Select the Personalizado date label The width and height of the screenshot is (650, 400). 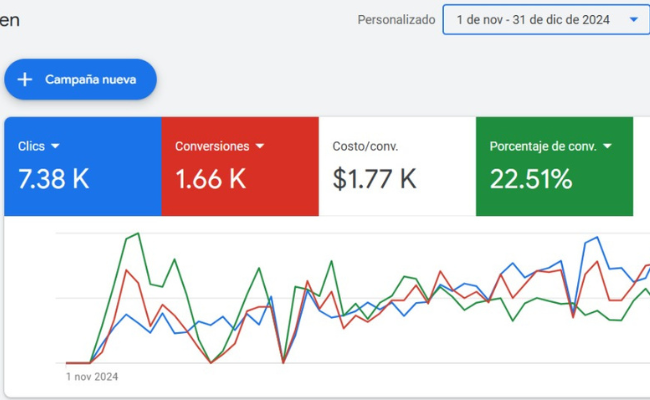pos(396,19)
